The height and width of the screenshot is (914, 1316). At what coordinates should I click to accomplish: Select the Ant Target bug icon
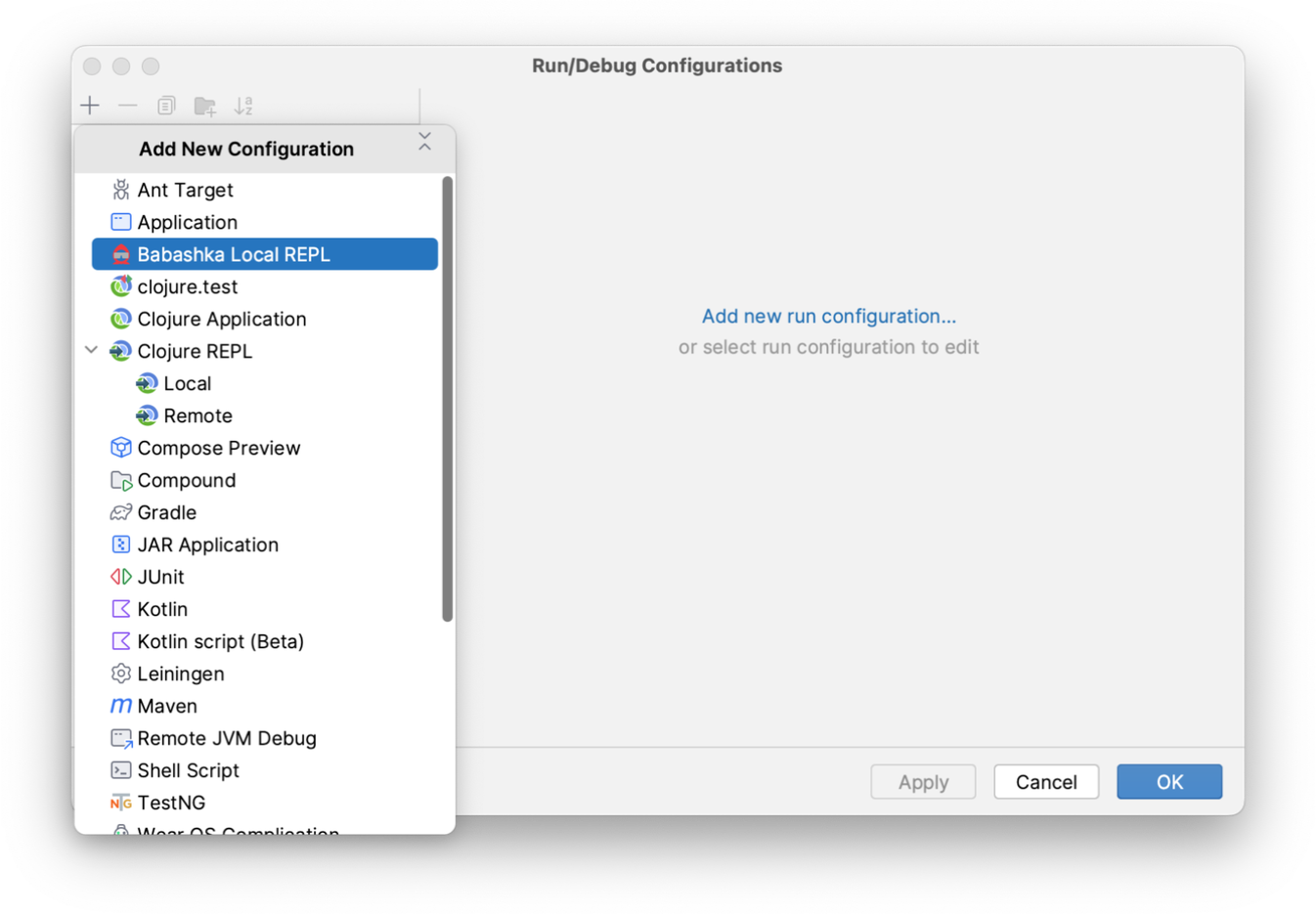[x=121, y=190]
